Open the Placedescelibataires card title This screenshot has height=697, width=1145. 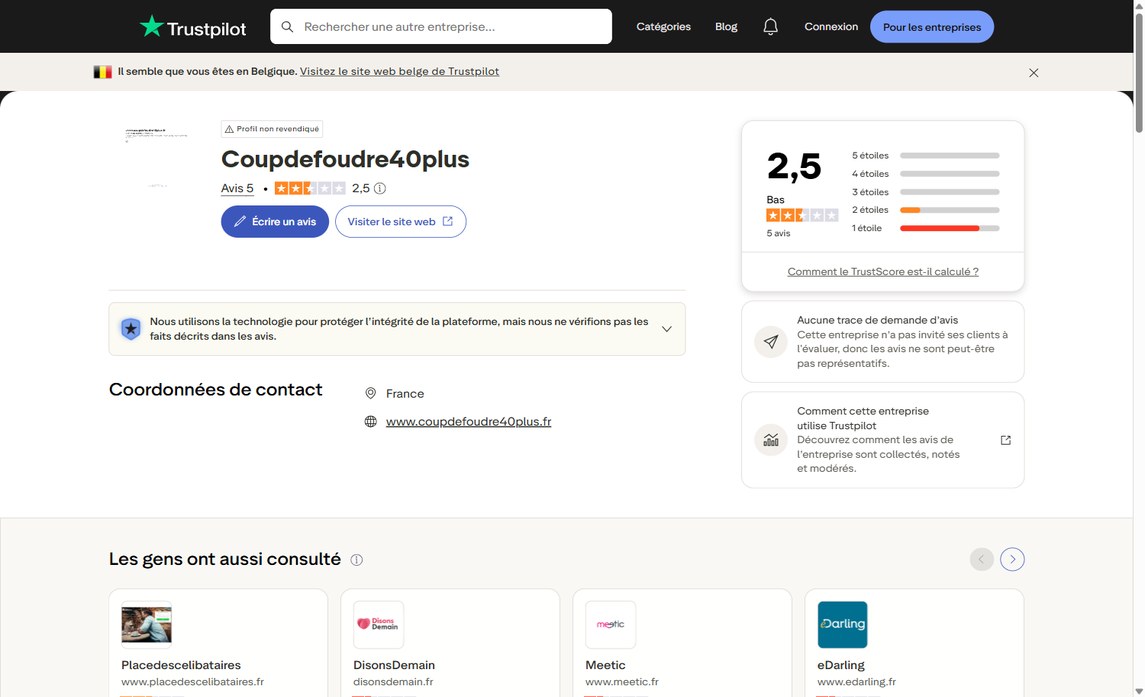(181, 665)
